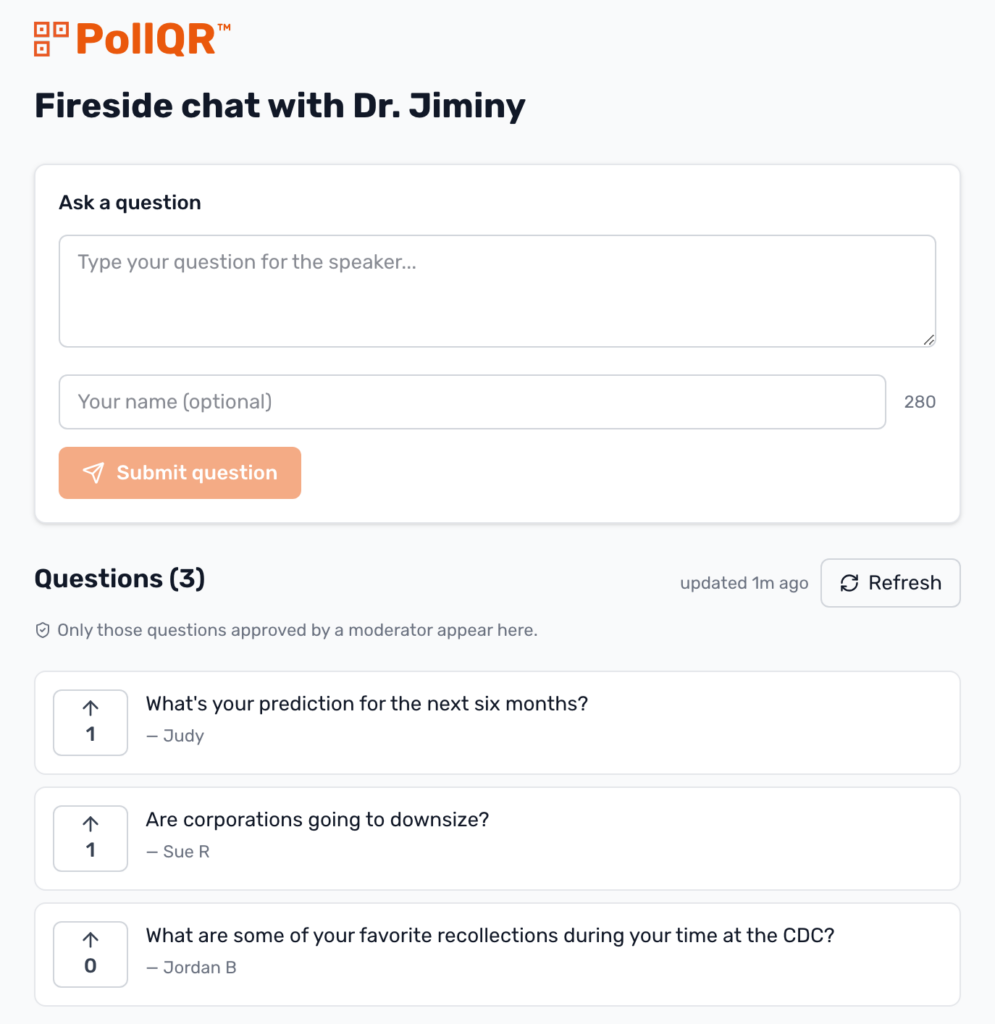Viewport: 995px width, 1024px height.
Task: Click the 'Your name (optional)' field
Action: pos(472,402)
